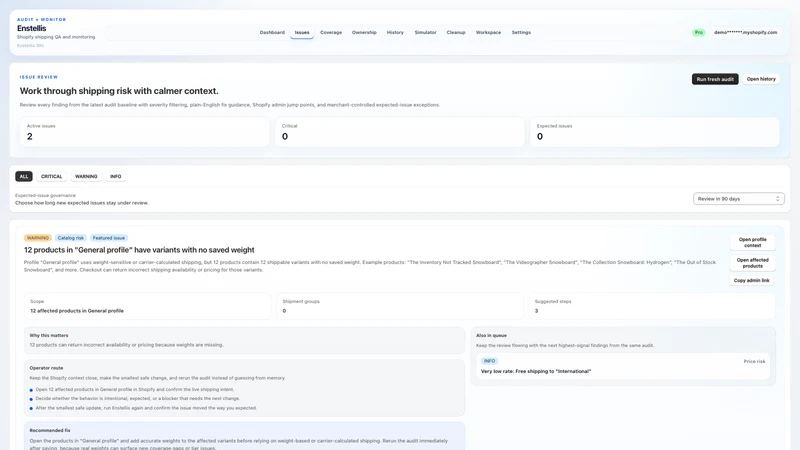The height and width of the screenshot is (450, 800).
Task: Filter issues by CRITICAL severity
Action: pyautogui.click(x=52, y=176)
